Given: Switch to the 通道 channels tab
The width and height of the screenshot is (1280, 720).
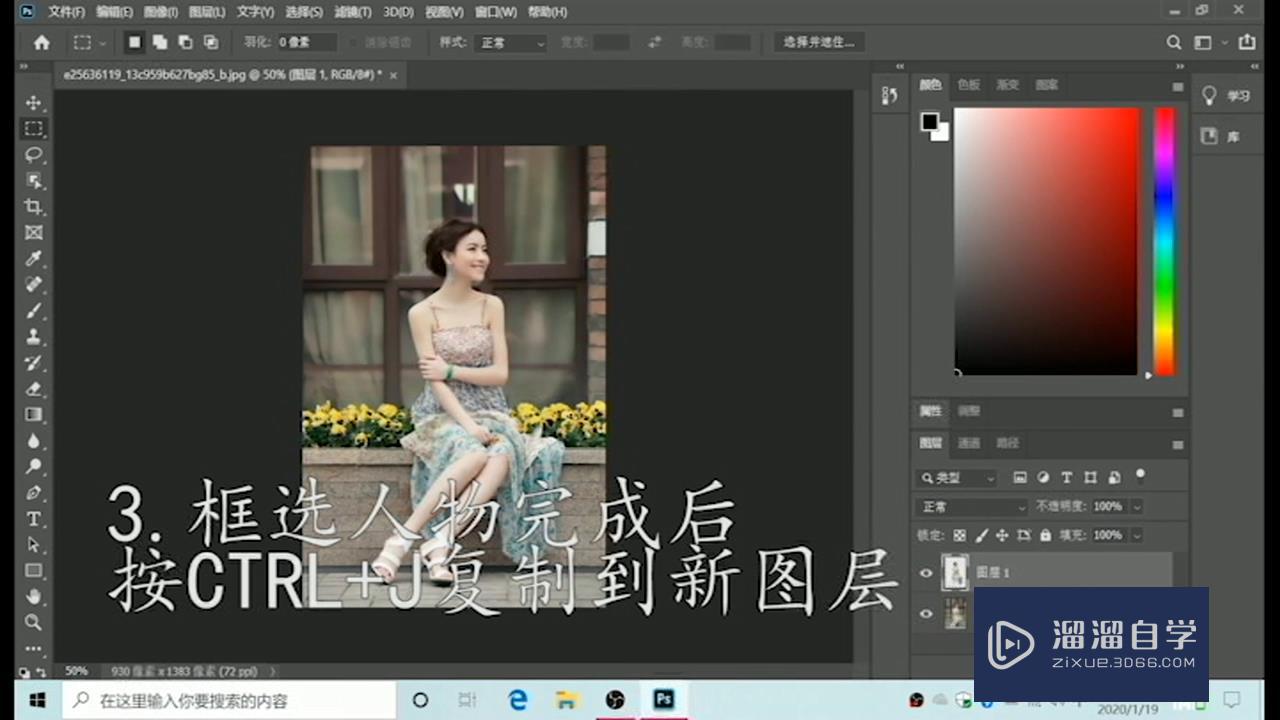Looking at the screenshot, I should (969, 443).
